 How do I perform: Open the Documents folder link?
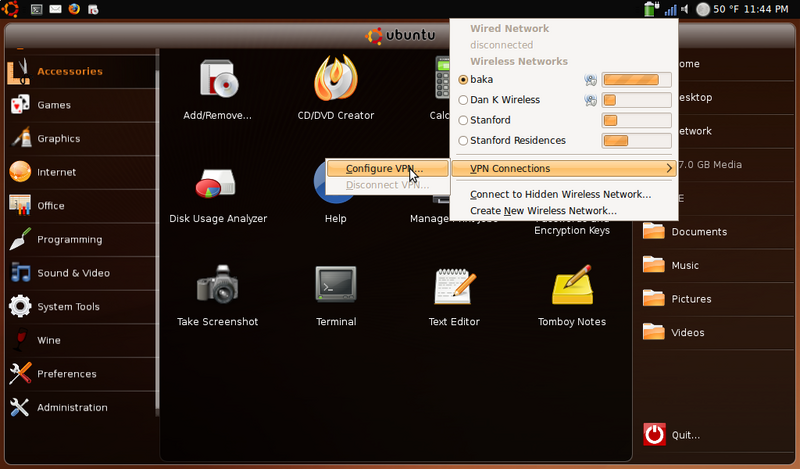699,232
